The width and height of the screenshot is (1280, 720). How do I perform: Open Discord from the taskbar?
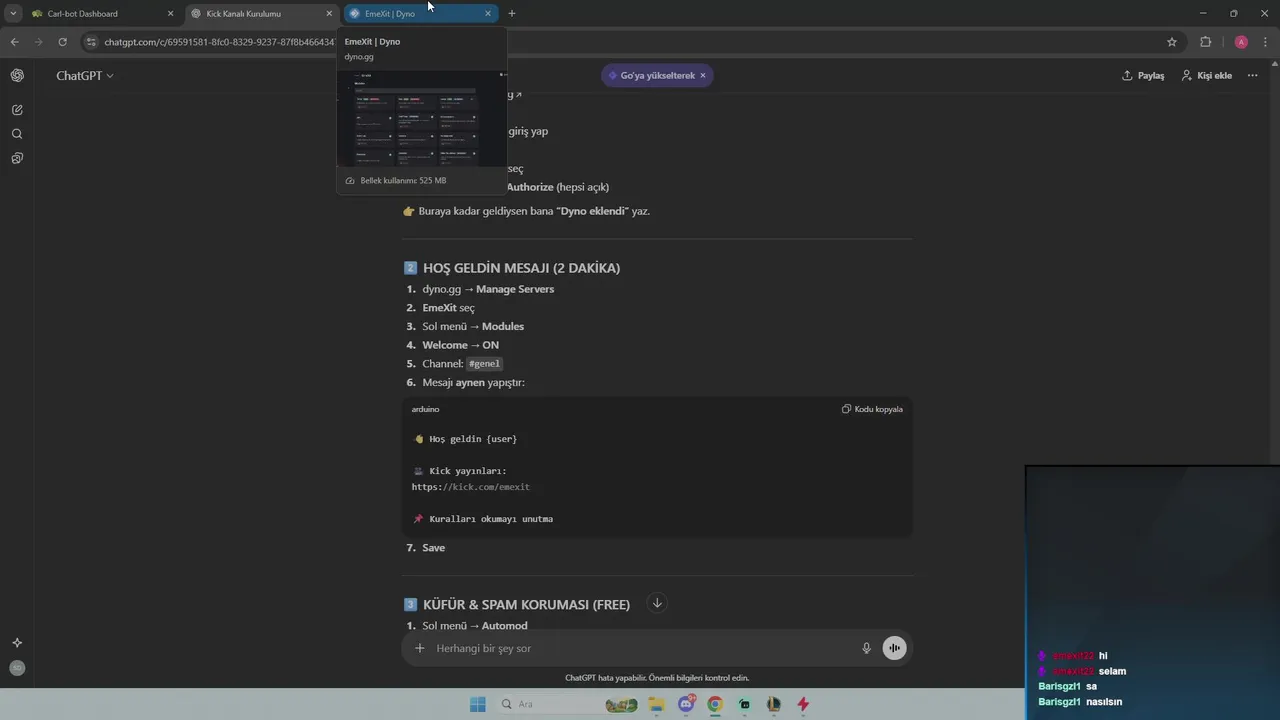coord(686,704)
